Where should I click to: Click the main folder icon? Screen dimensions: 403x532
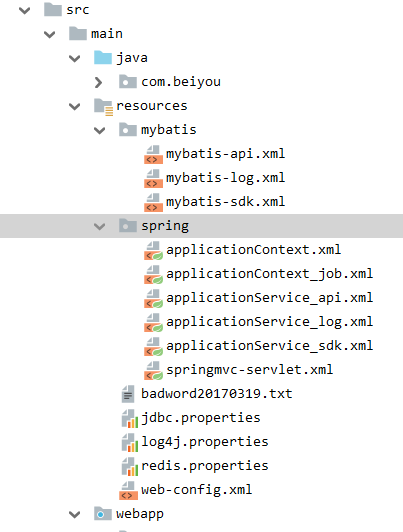point(78,33)
